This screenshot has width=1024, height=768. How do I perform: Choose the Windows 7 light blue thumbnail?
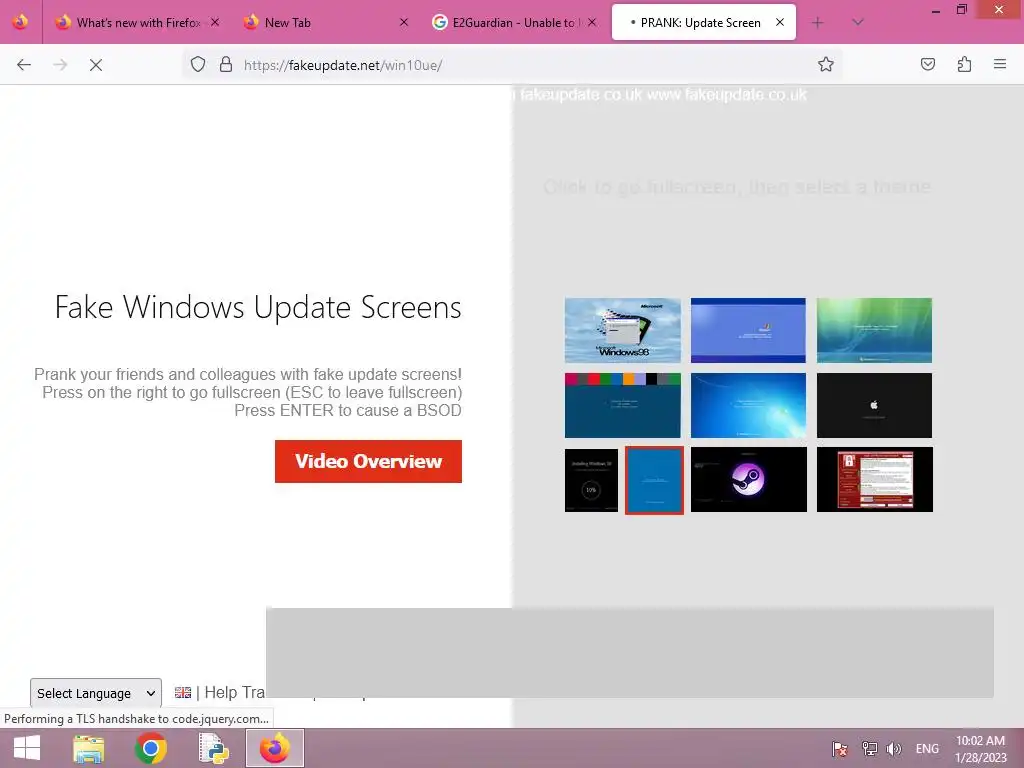[x=748, y=406]
